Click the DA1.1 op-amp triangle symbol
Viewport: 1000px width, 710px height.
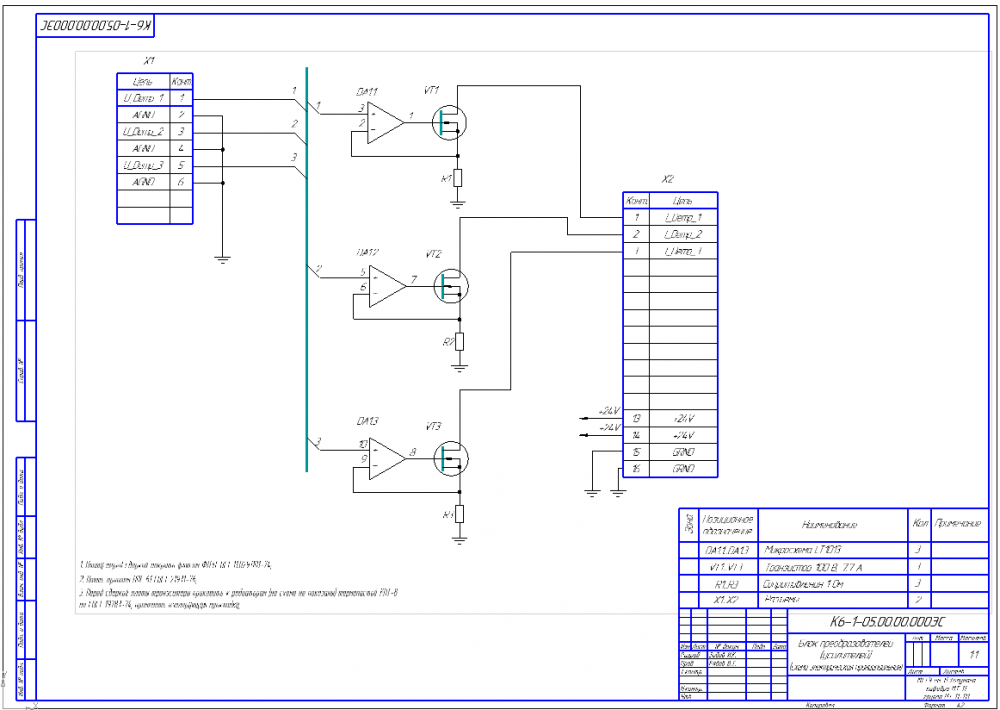383,123
